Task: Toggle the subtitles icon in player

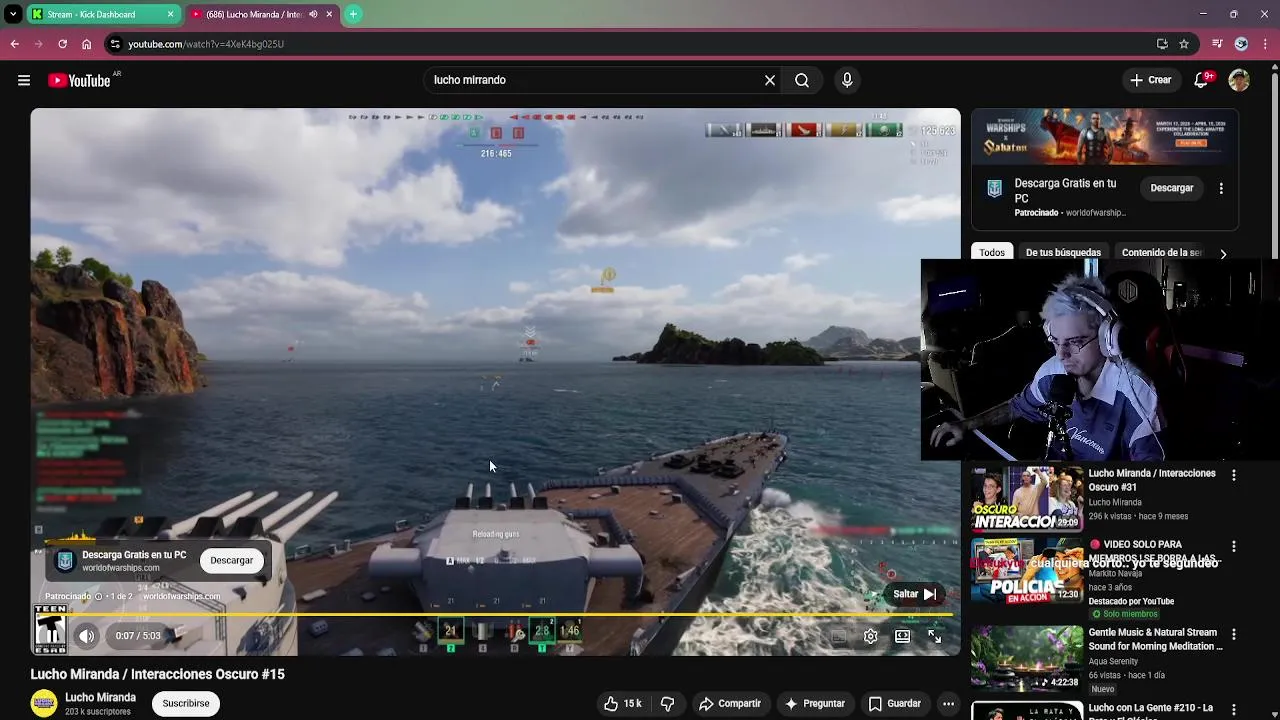Action: click(x=839, y=636)
